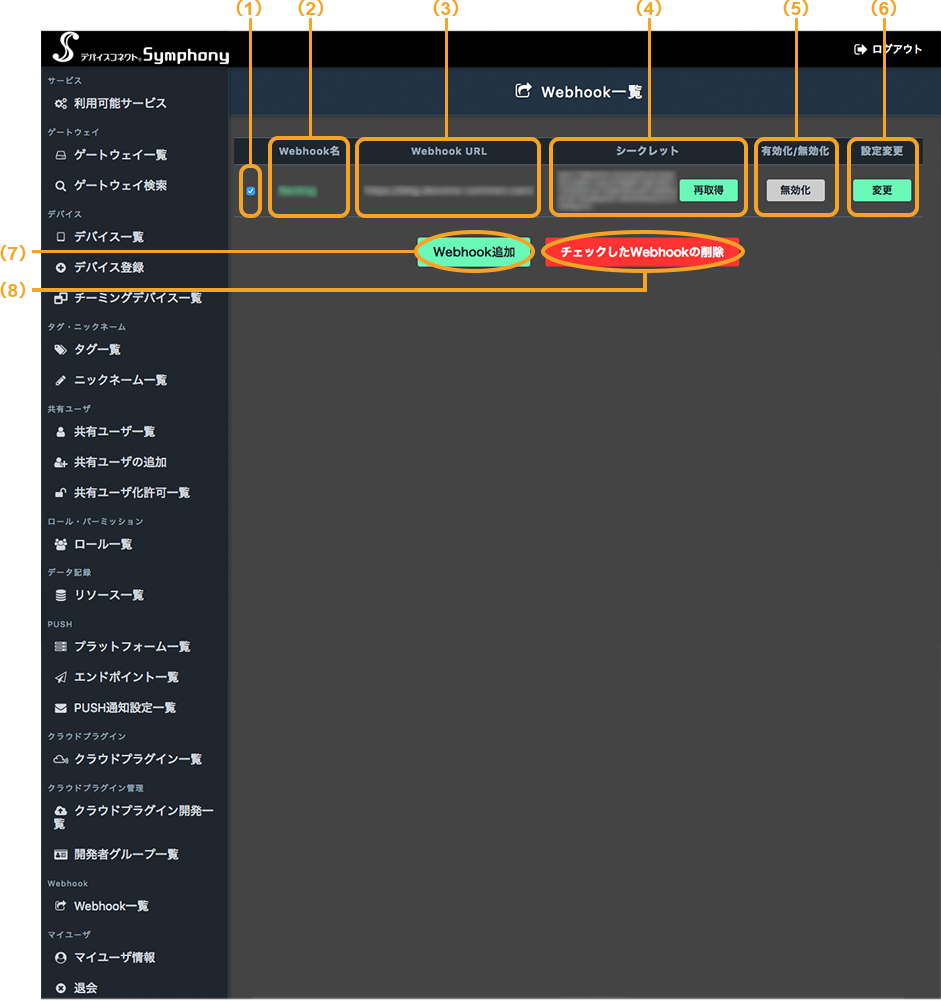Click the x-circle icon beside 退会

[61, 988]
